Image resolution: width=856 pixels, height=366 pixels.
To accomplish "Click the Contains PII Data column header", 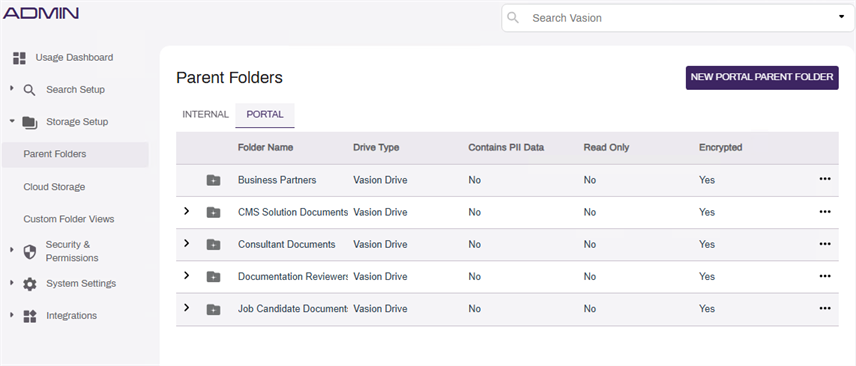I will (506, 147).
